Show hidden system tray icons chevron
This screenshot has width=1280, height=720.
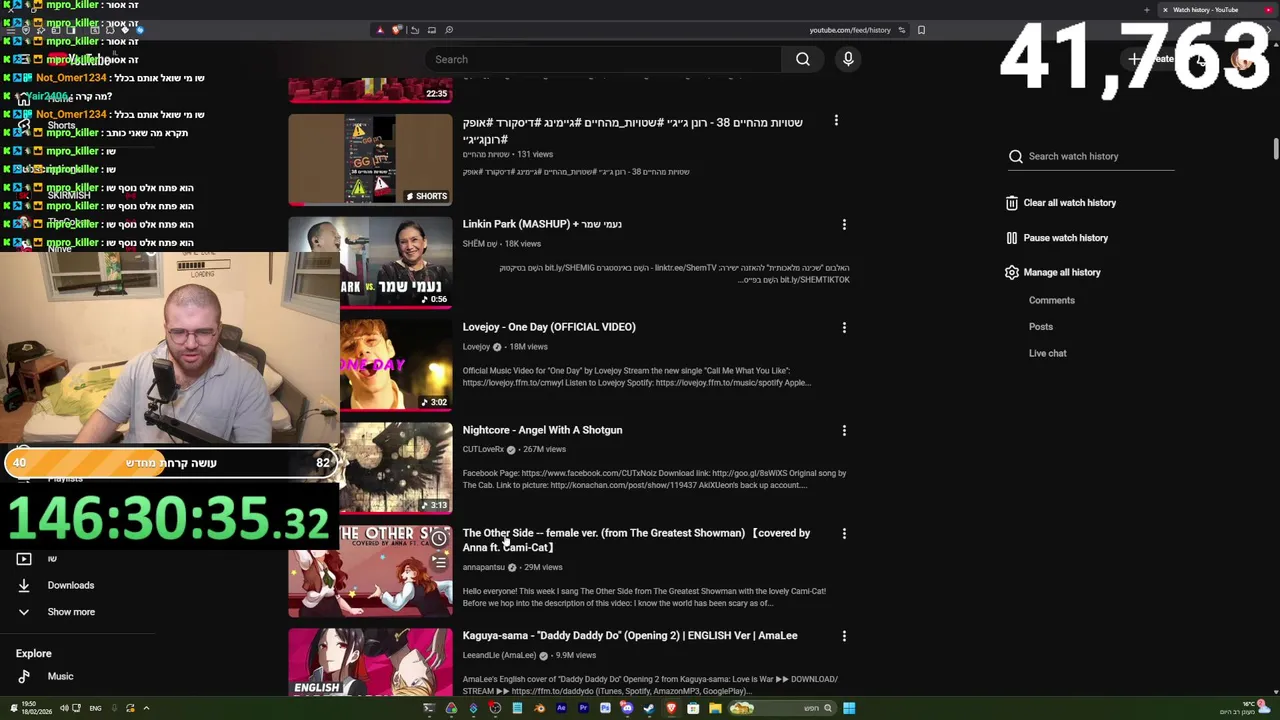[x=146, y=708]
